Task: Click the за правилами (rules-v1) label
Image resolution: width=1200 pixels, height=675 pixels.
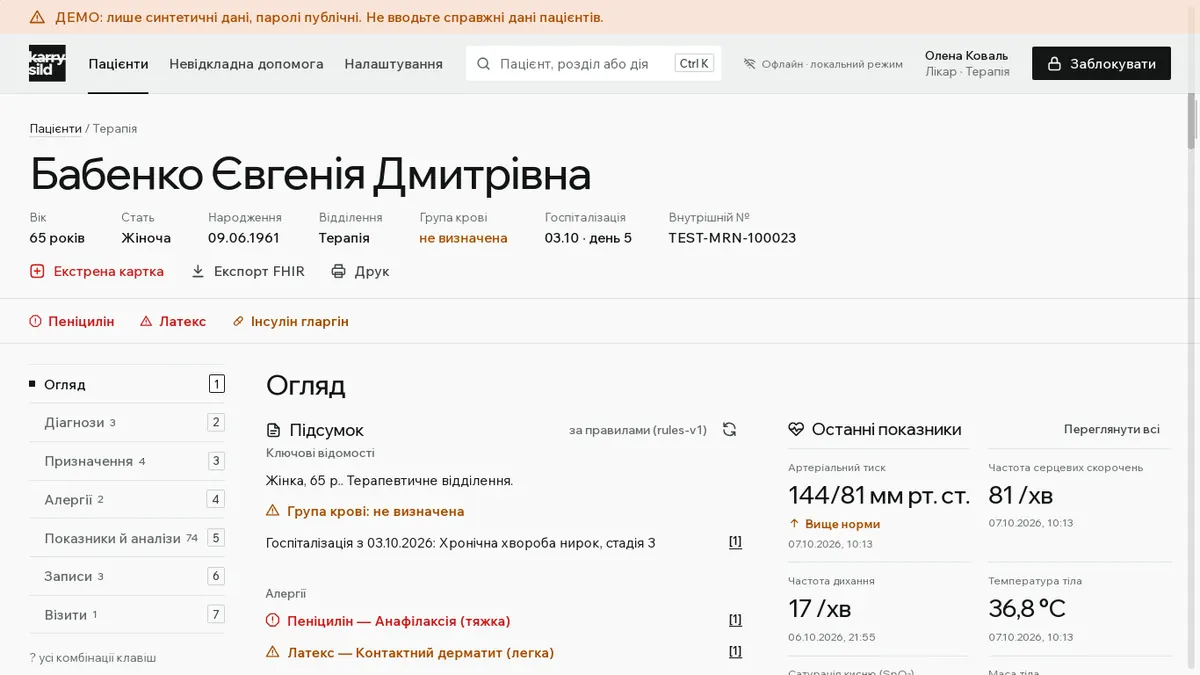Action: (638, 430)
